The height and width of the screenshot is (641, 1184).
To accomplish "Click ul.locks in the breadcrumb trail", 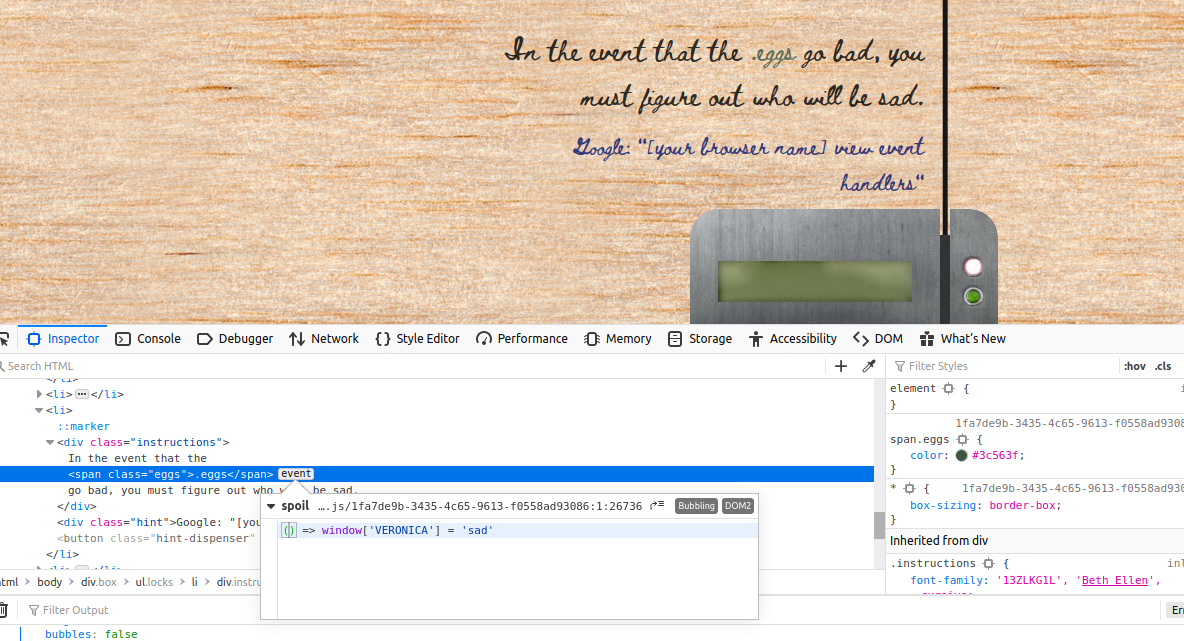I will pos(154,582).
